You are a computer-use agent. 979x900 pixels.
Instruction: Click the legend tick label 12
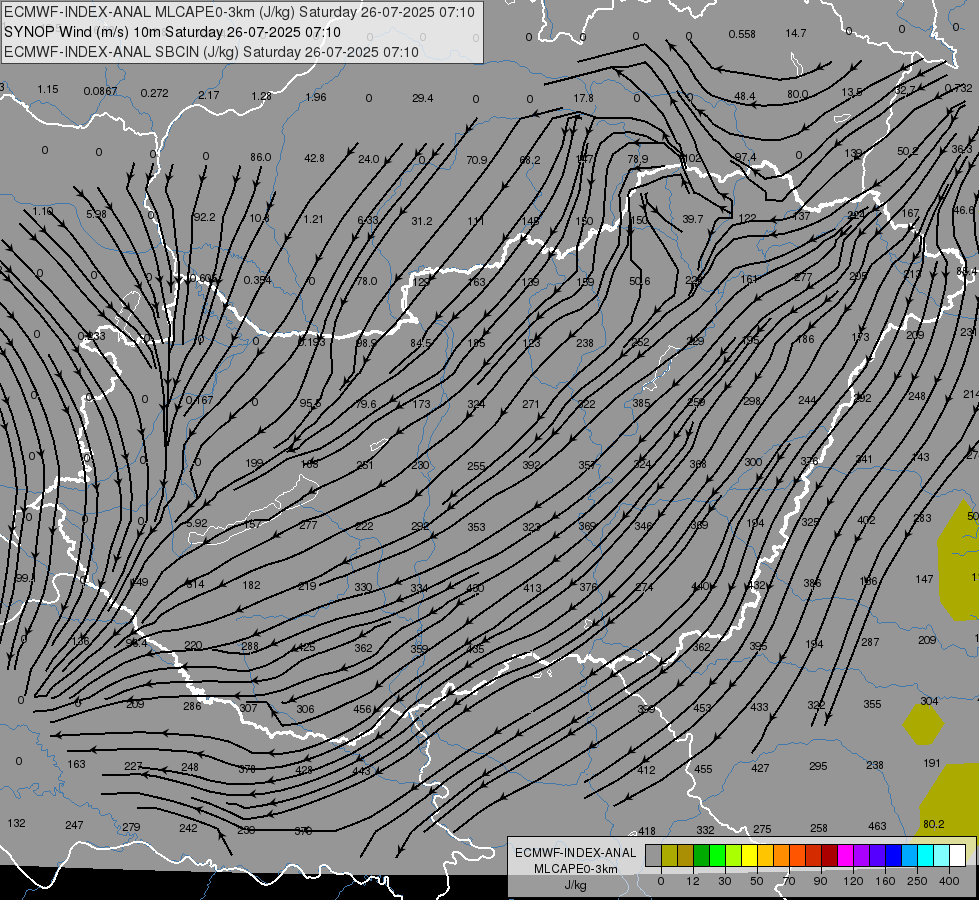[x=692, y=881]
